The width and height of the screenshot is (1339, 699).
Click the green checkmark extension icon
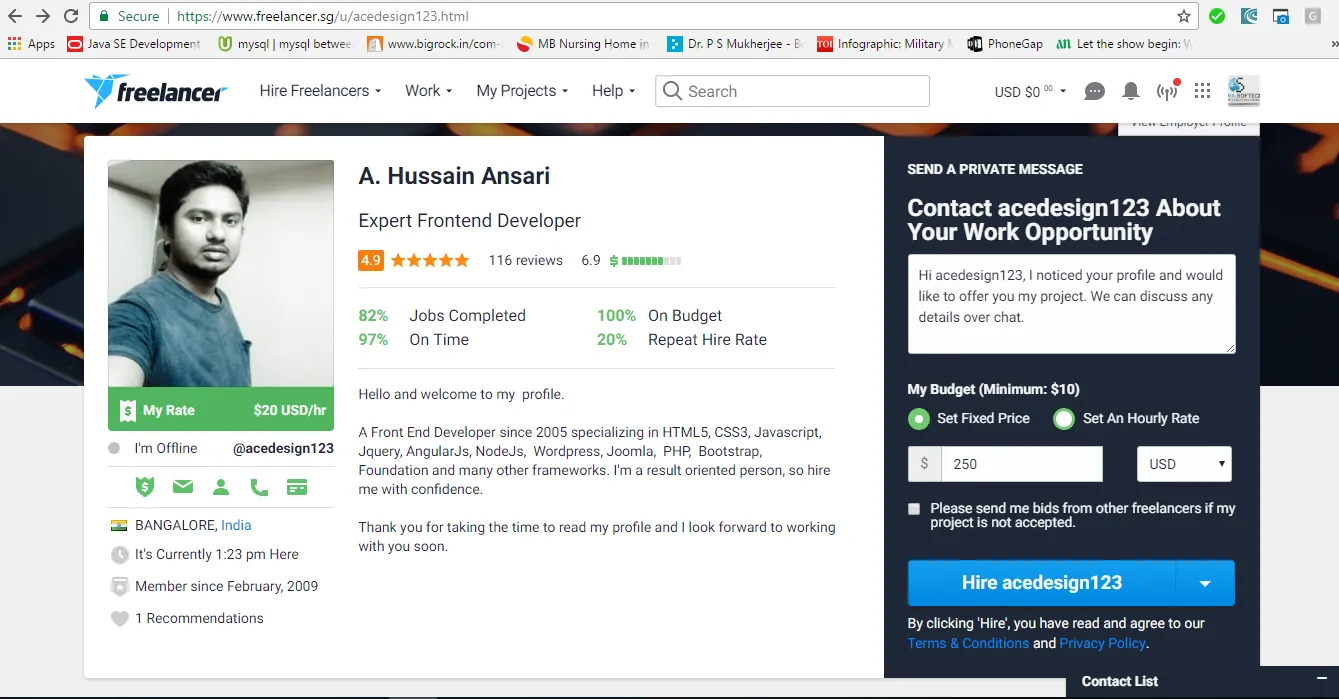1217,16
